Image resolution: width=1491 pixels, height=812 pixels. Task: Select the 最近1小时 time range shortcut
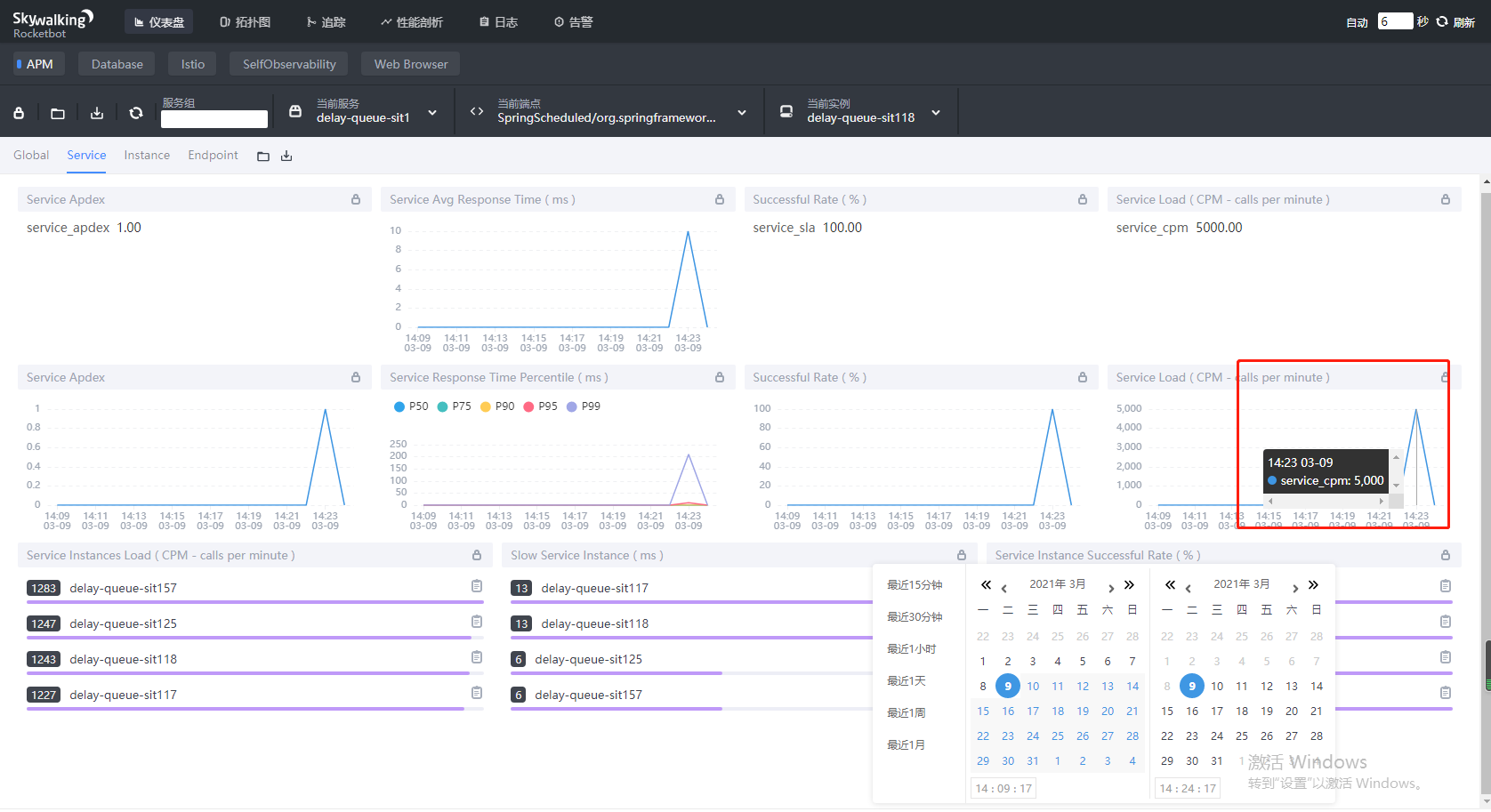[911, 648]
